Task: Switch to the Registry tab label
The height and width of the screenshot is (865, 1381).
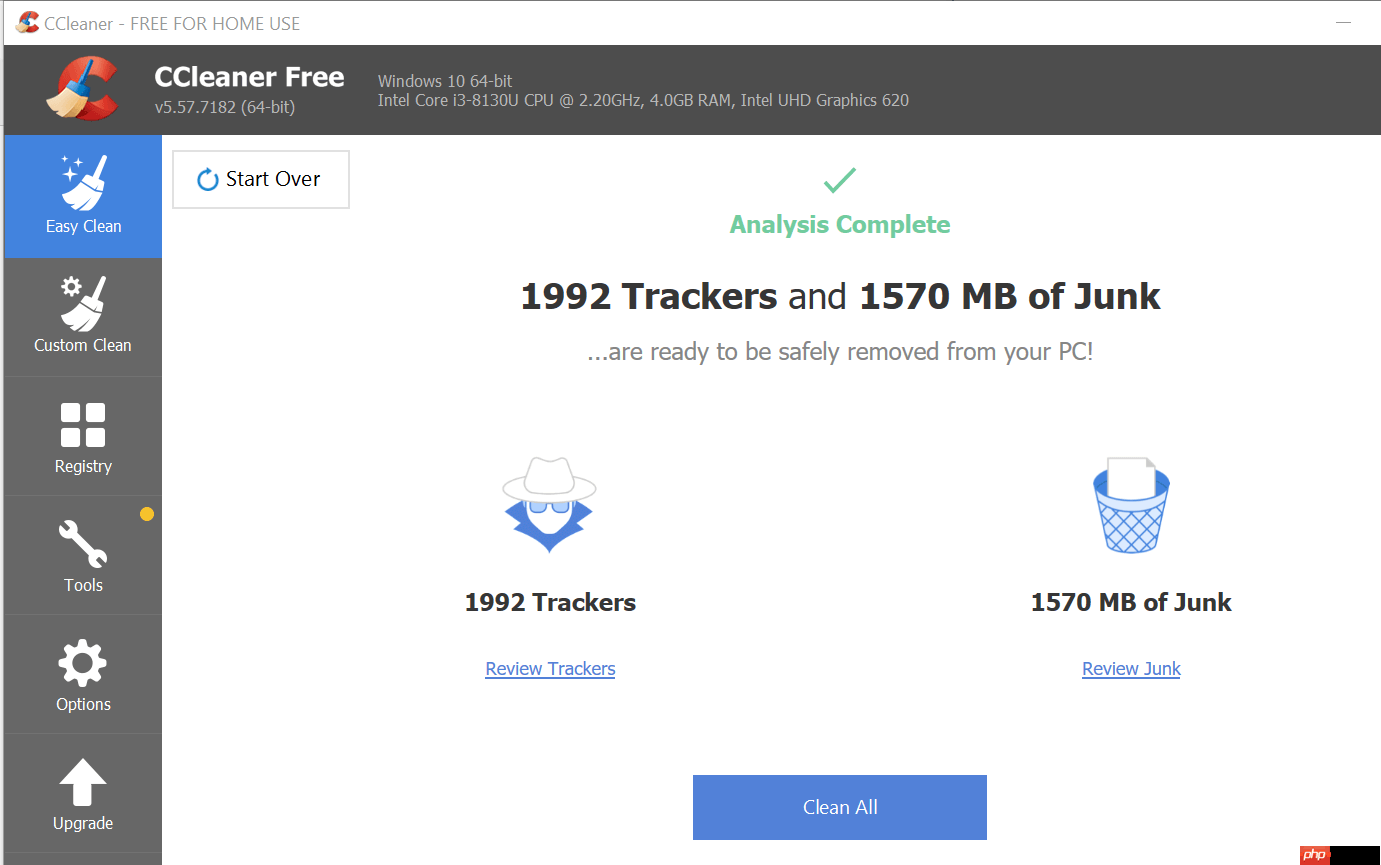Action: (x=83, y=466)
